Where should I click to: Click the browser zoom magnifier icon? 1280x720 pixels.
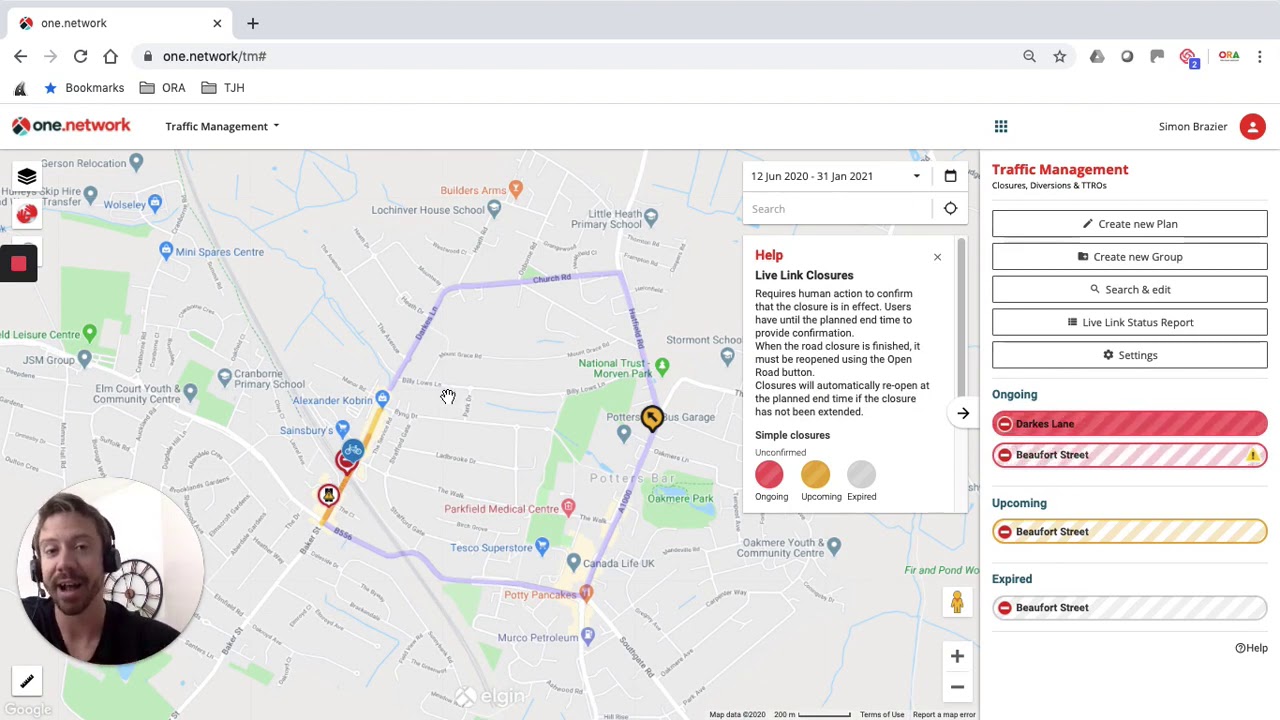(1029, 57)
